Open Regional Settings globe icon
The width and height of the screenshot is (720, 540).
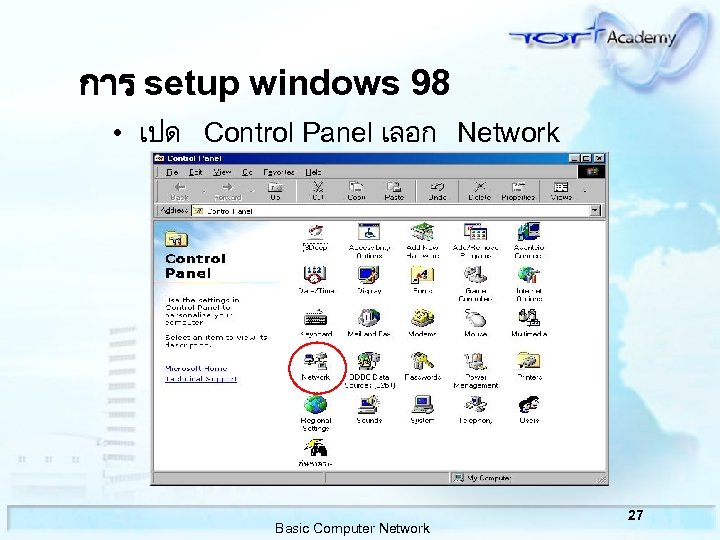click(x=316, y=413)
